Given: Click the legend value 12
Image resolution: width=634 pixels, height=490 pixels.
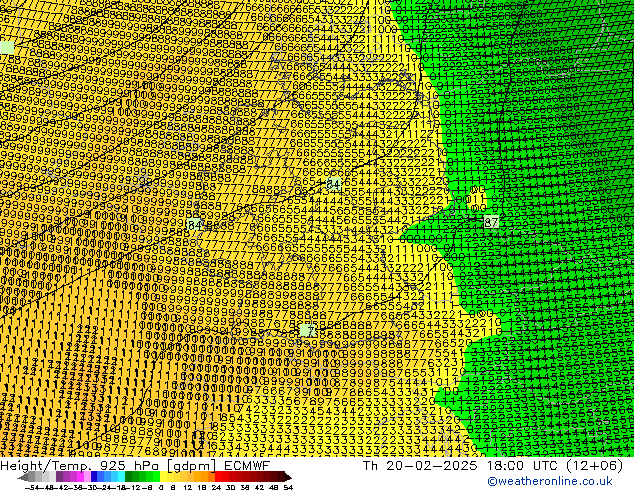Looking at the screenshot, I should pos(188,487).
